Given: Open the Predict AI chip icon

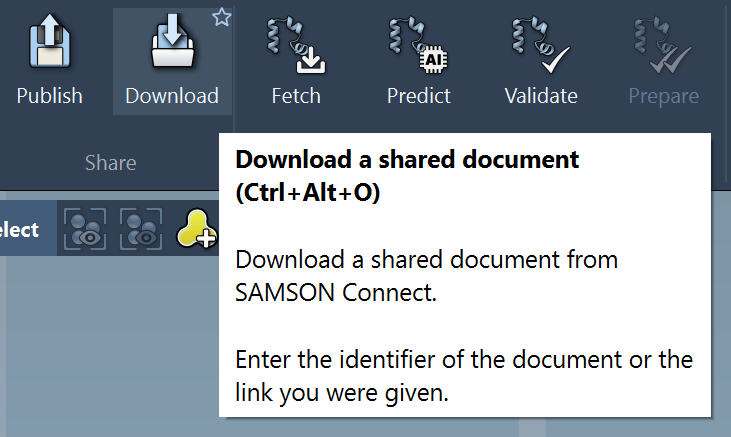Looking at the screenshot, I should click(x=418, y=45).
